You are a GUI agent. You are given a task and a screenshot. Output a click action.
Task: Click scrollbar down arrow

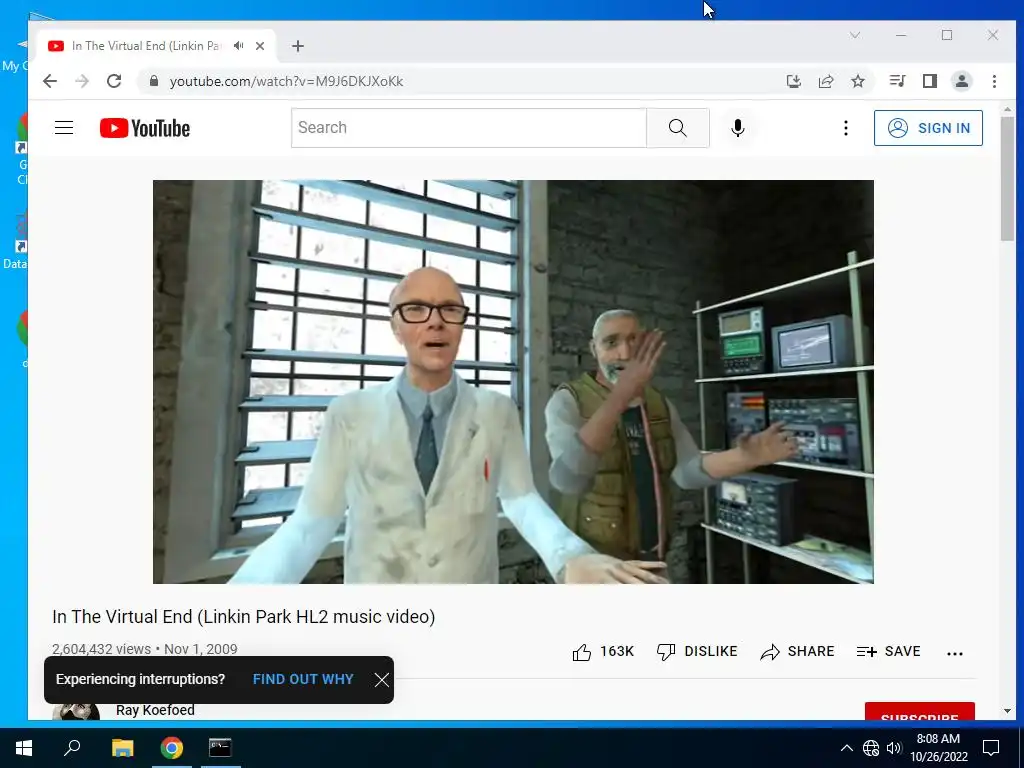click(1008, 711)
